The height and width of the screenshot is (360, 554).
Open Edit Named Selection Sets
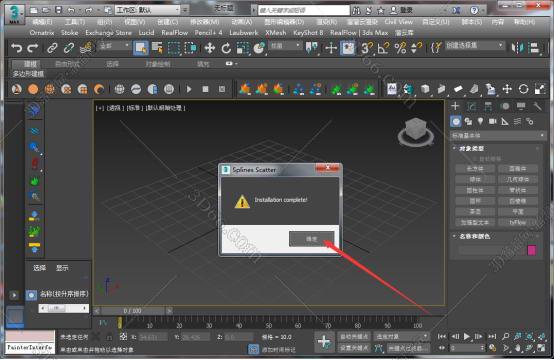pos(436,48)
